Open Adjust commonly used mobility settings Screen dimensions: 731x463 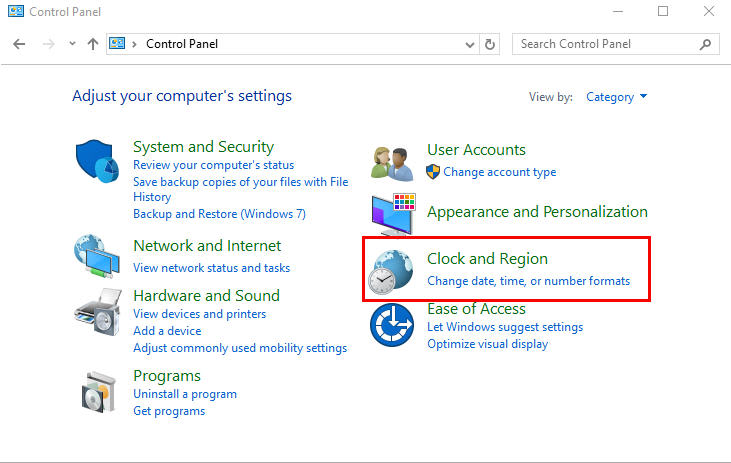[x=240, y=348]
